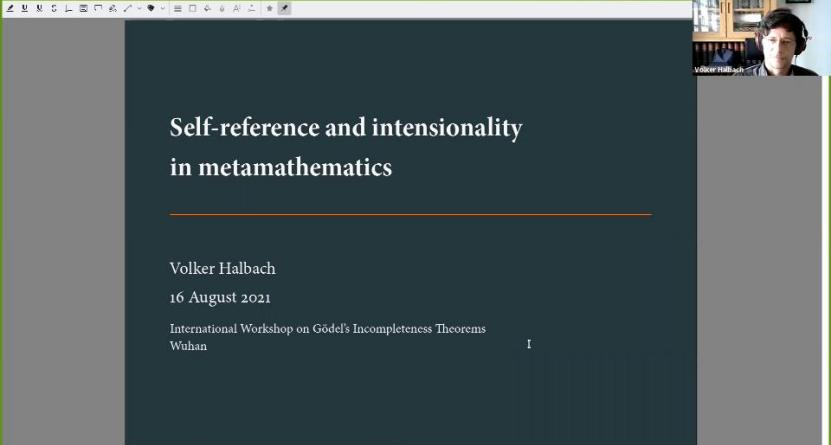Image resolution: width=831 pixels, height=445 pixels.
Task: Open the line thickness menu
Action: tap(178, 8)
